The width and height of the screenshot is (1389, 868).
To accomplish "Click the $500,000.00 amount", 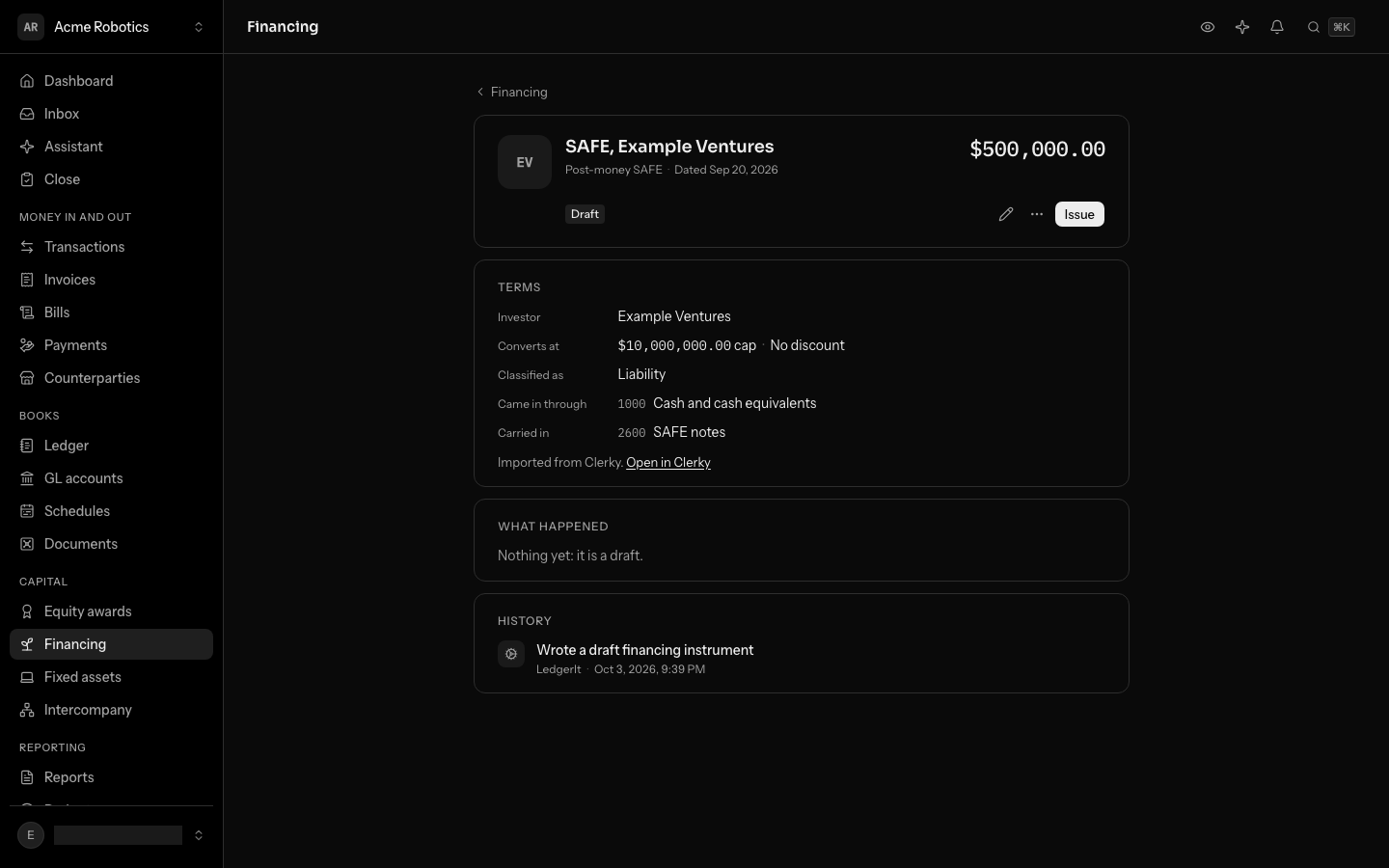I will [1037, 149].
